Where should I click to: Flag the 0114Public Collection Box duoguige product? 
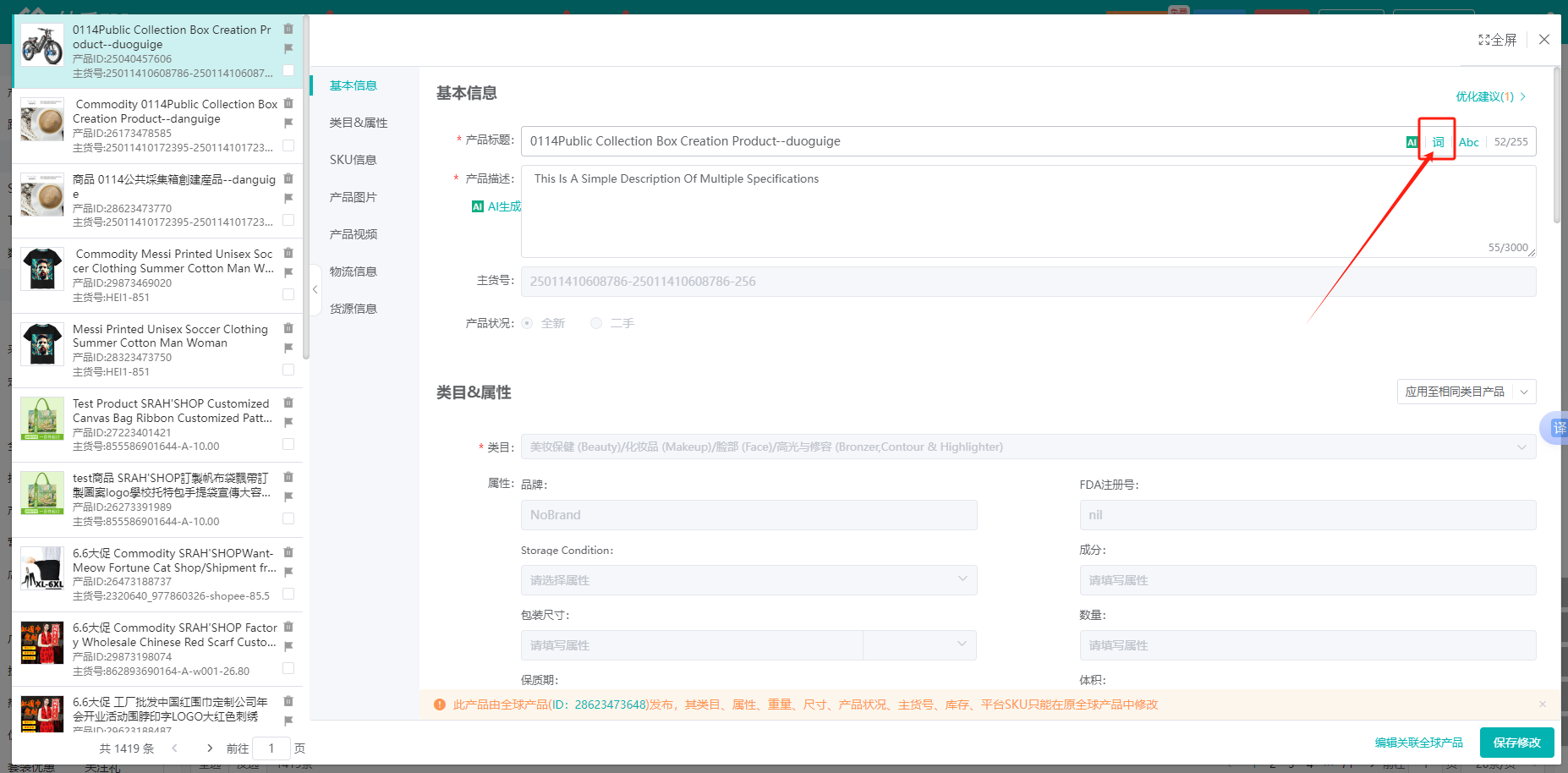[288, 48]
